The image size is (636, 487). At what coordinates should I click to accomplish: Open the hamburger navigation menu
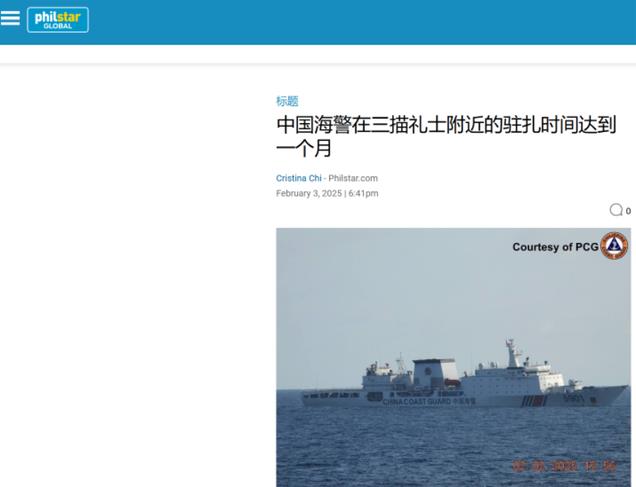[10, 19]
